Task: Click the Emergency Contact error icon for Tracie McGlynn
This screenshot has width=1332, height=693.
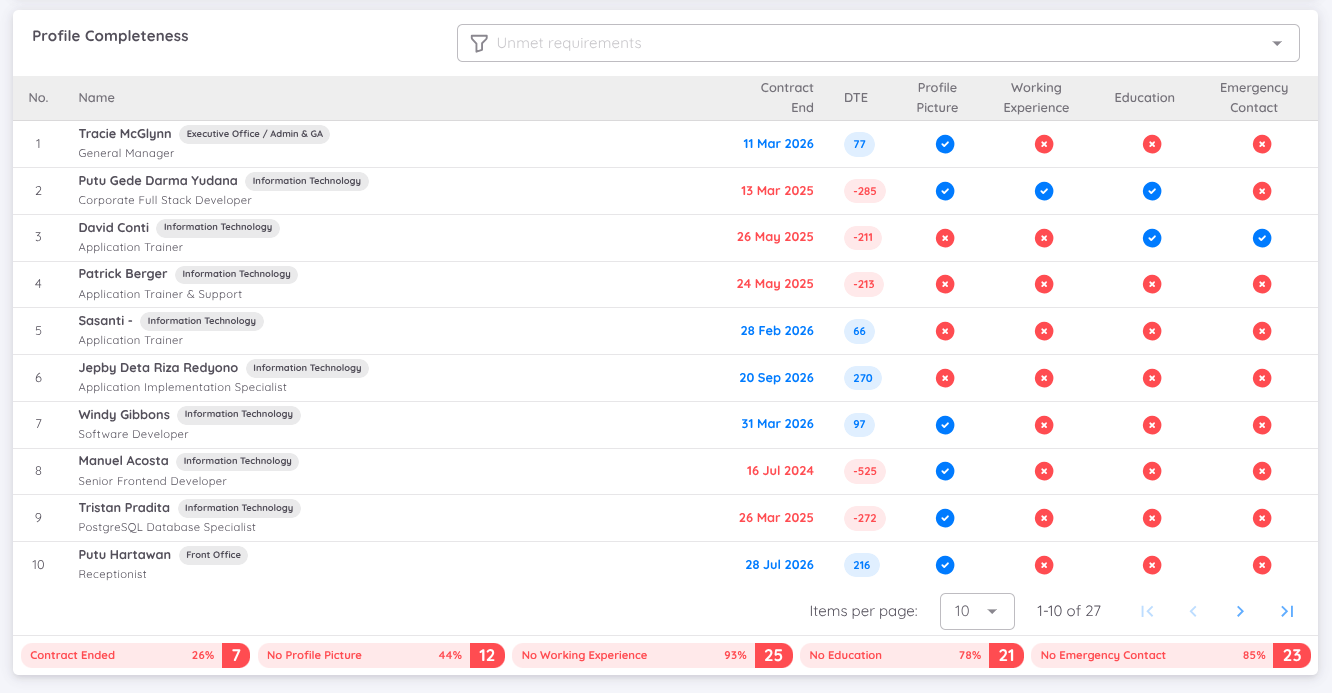Action: pyautogui.click(x=1262, y=144)
